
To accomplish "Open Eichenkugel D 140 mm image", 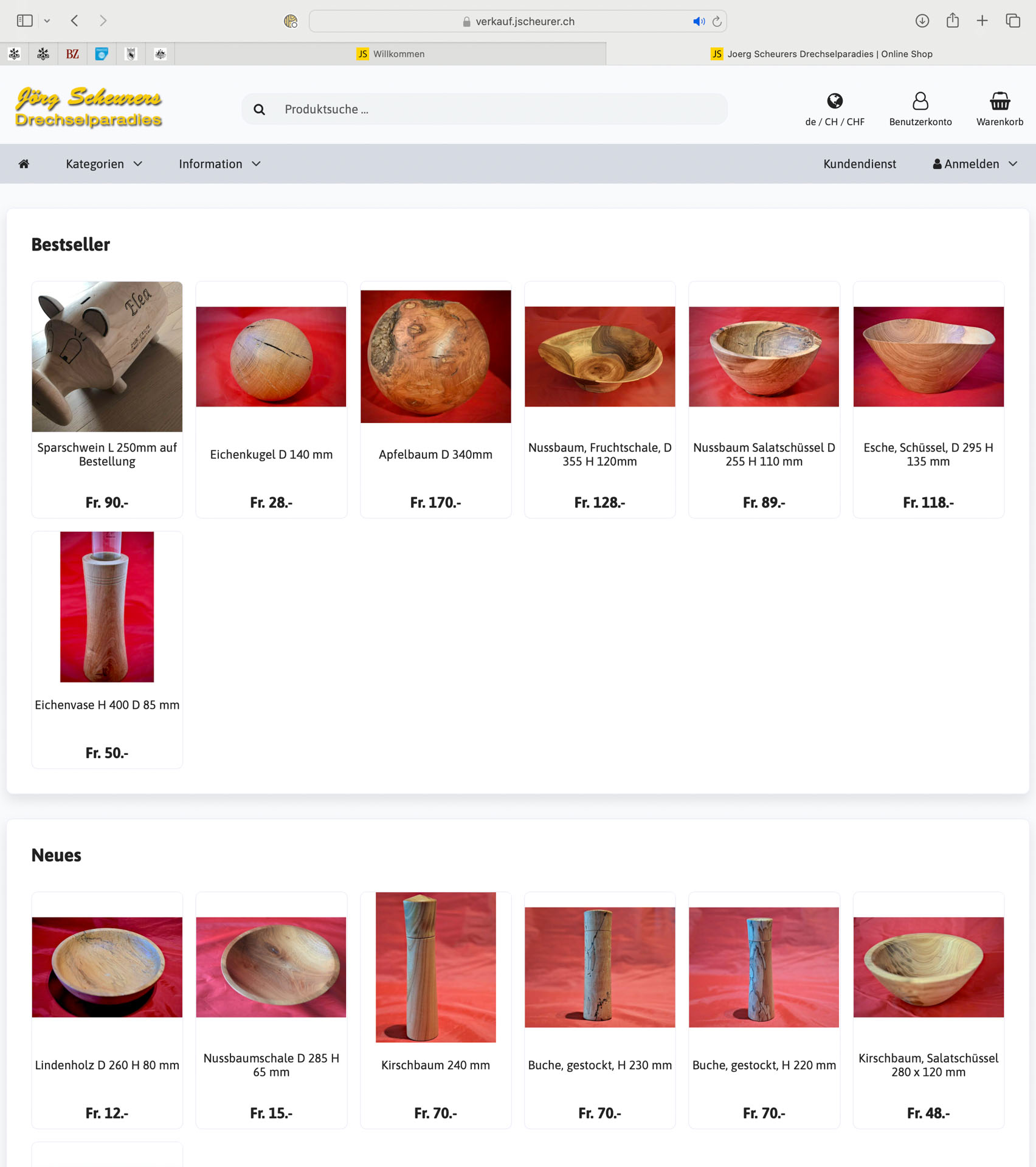I will [x=271, y=357].
